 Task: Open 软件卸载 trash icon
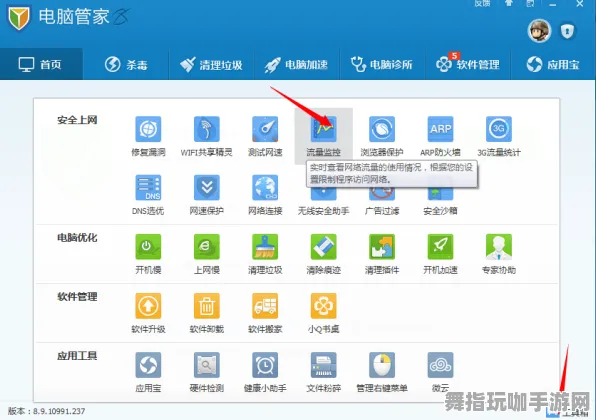(x=206, y=306)
